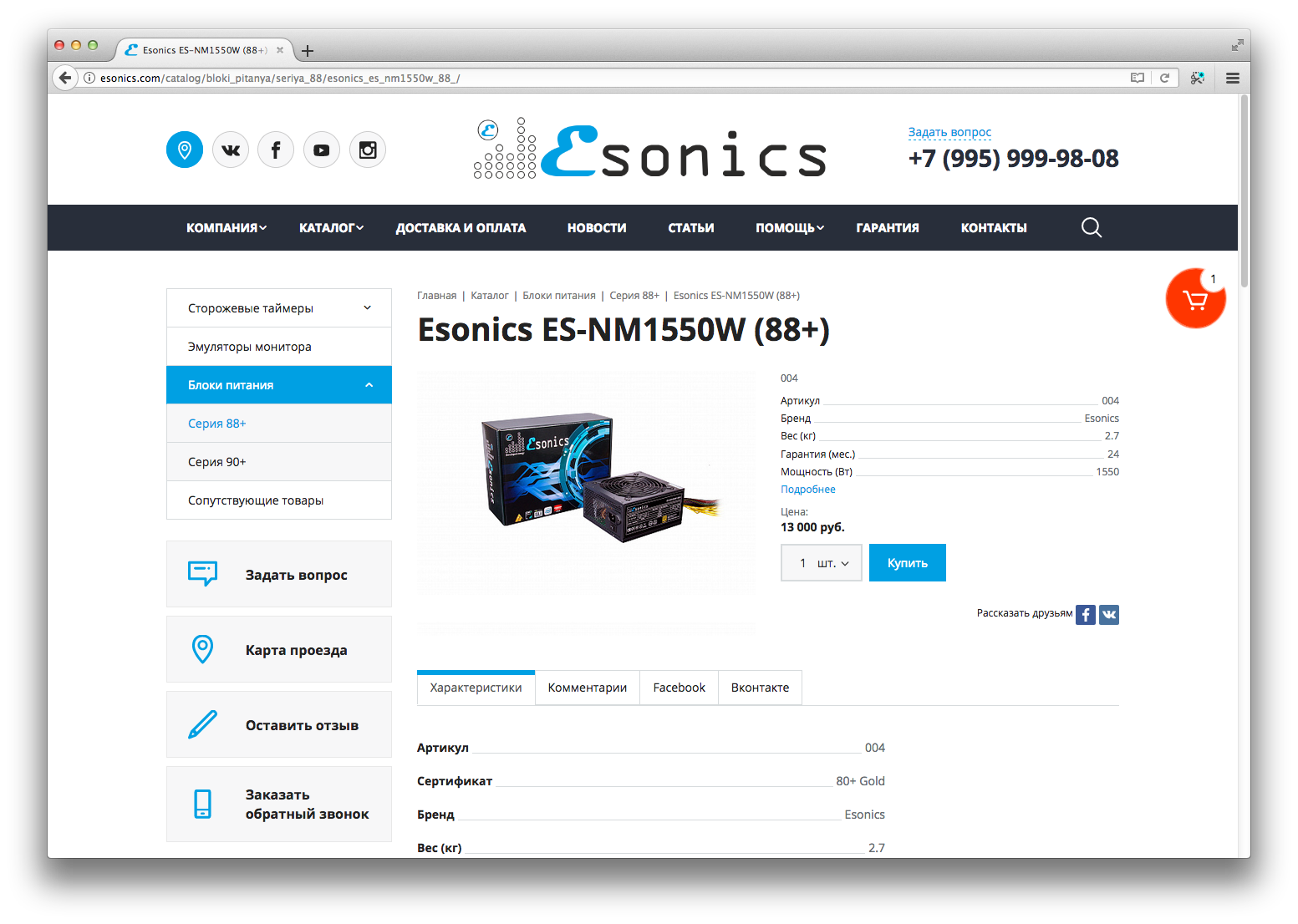
Task: Open the YouTube icon in header
Action: (x=322, y=150)
